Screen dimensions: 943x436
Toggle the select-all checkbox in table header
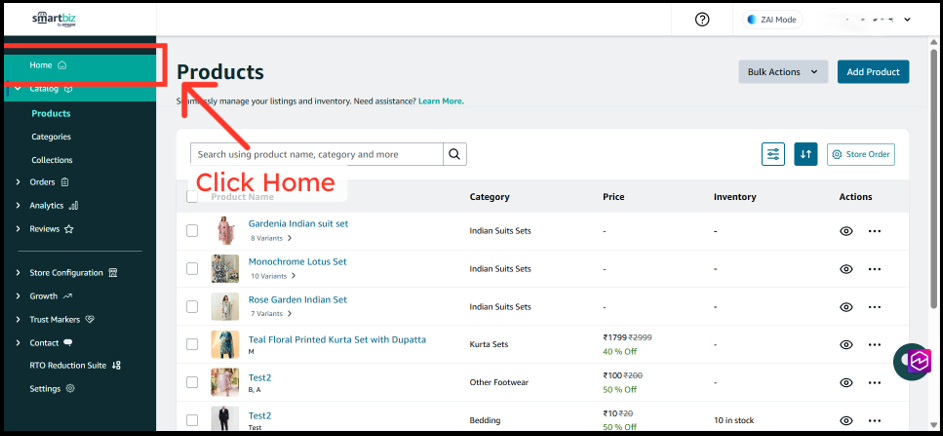tap(192, 197)
